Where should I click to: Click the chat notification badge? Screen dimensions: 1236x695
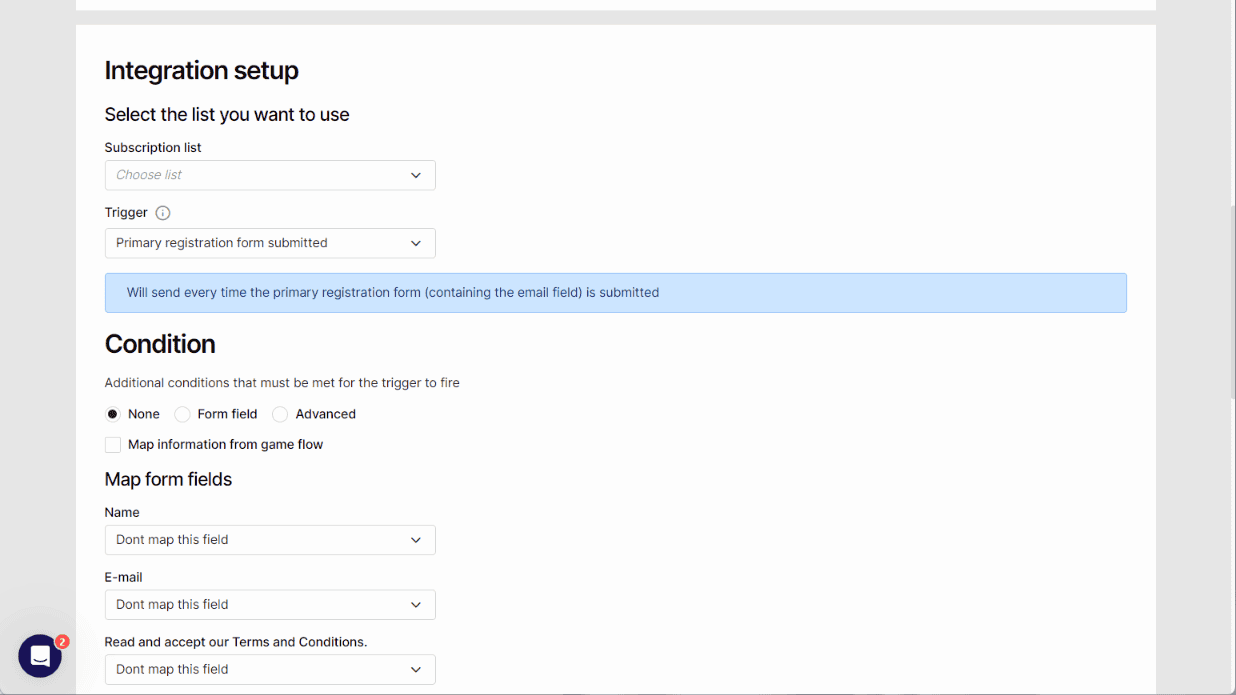pos(62,642)
